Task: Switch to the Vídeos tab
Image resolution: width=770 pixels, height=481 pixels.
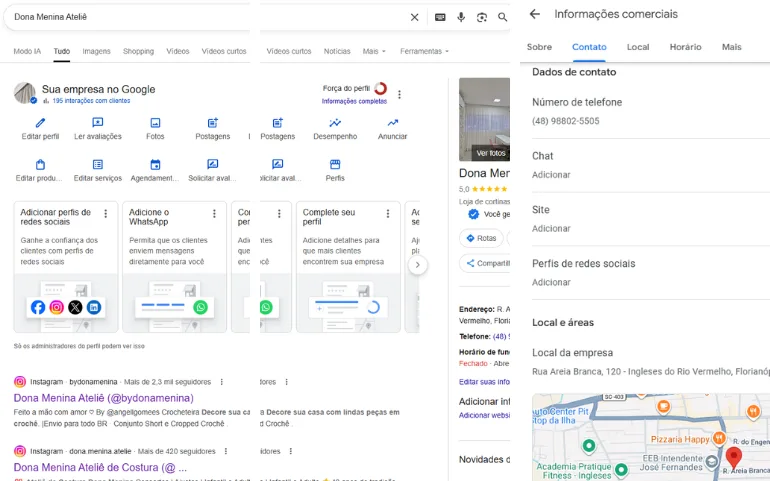Action: pyautogui.click(x=177, y=51)
